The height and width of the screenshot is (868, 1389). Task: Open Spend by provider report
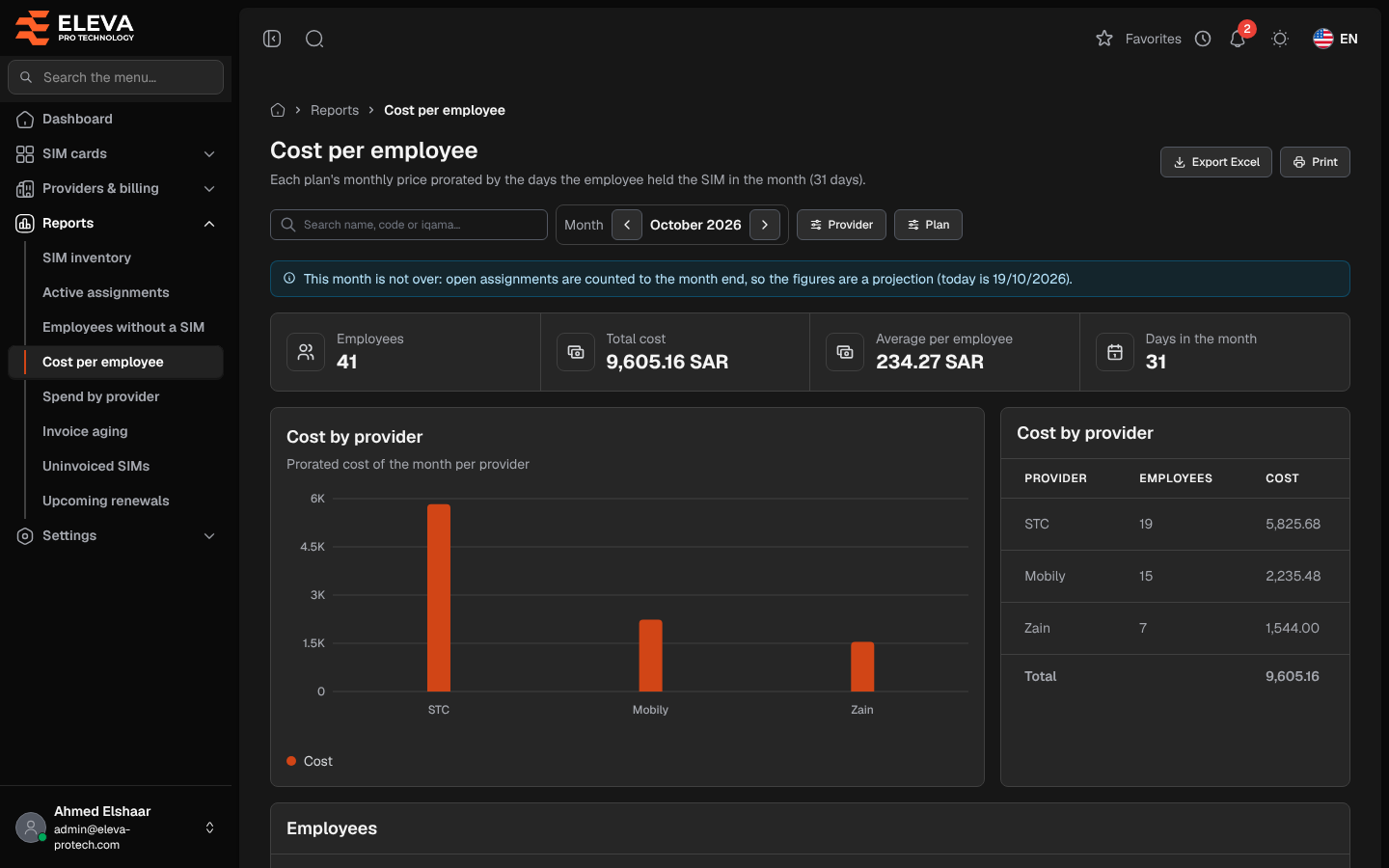pos(101,396)
